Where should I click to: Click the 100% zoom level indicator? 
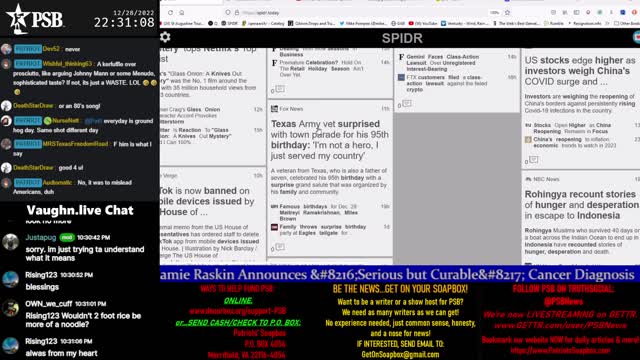pyautogui.click(x=495, y=13)
